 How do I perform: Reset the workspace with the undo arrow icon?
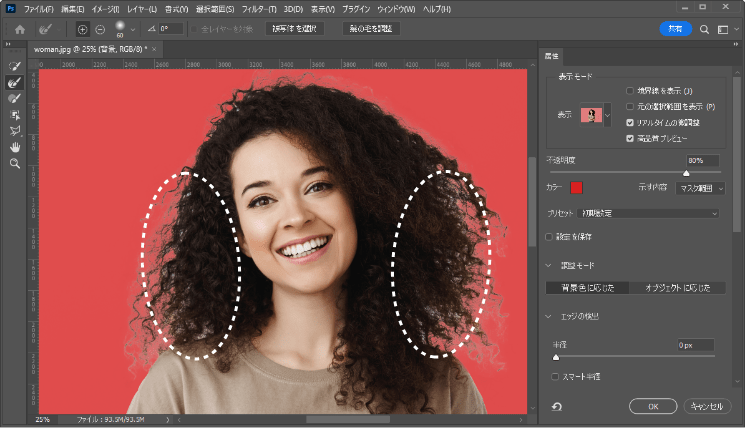[x=556, y=407]
